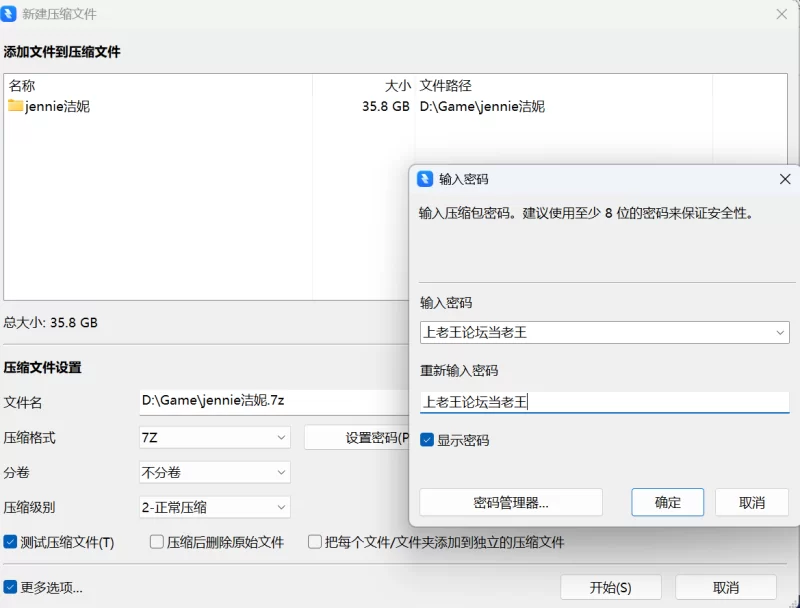800x608 pixels.
Task: Close the 新建压缩文件 window
Action: pos(782,14)
